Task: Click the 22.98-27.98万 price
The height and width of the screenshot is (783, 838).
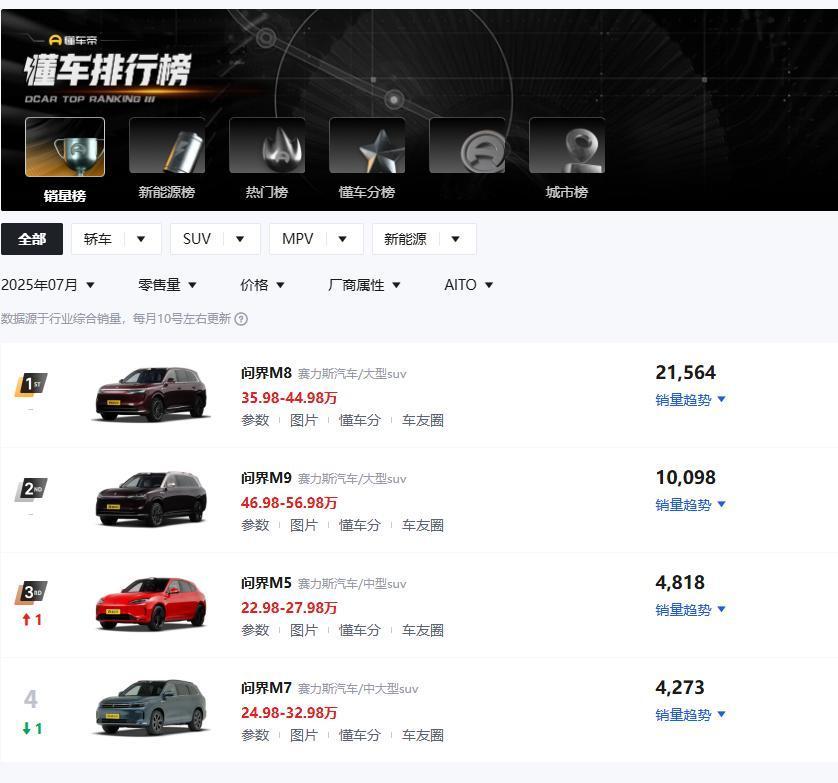Action: (x=289, y=608)
